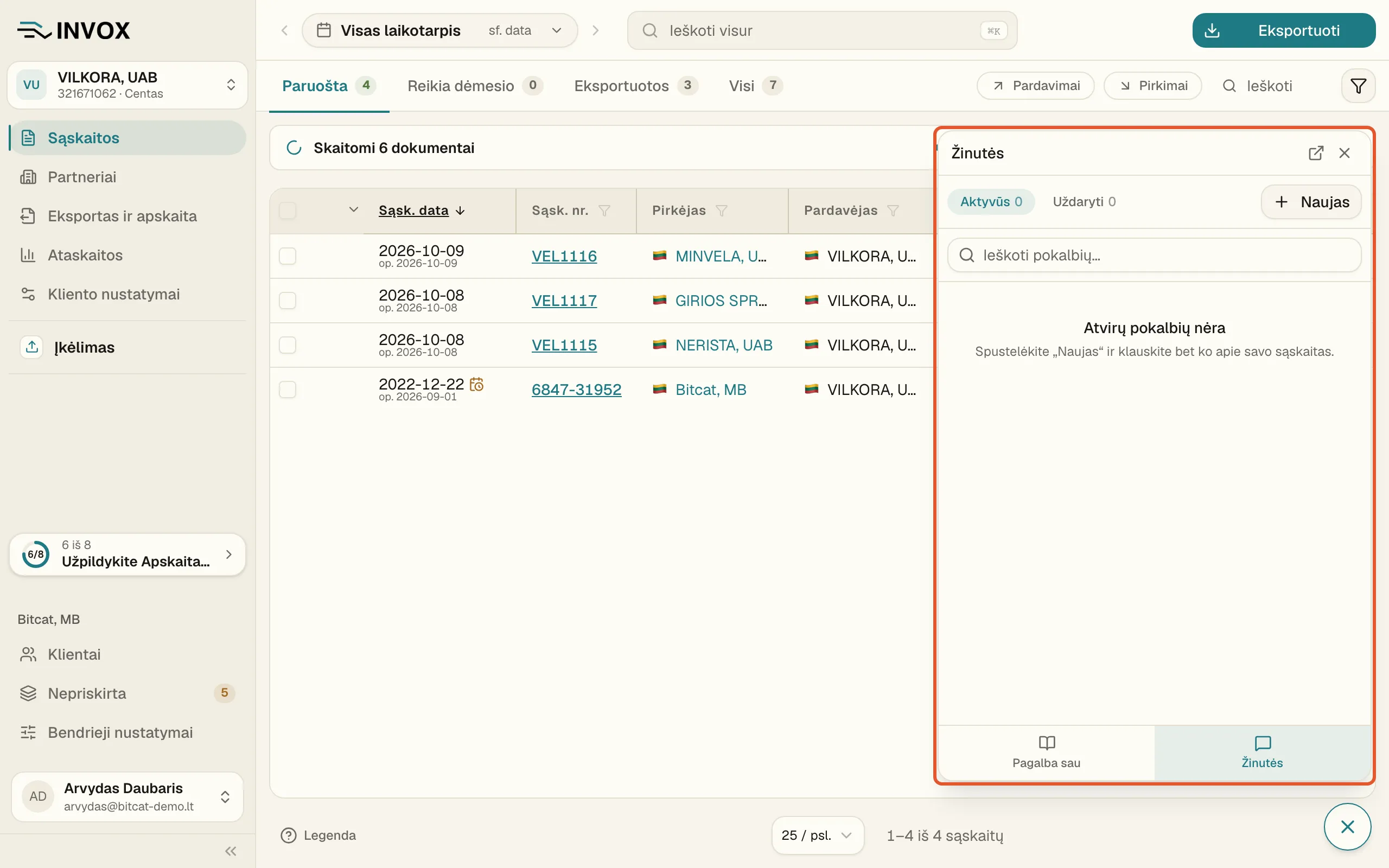This screenshot has width=1389, height=868.
Task: Select the VEL1116 invoice checkbox
Action: (x=288, y=256)
